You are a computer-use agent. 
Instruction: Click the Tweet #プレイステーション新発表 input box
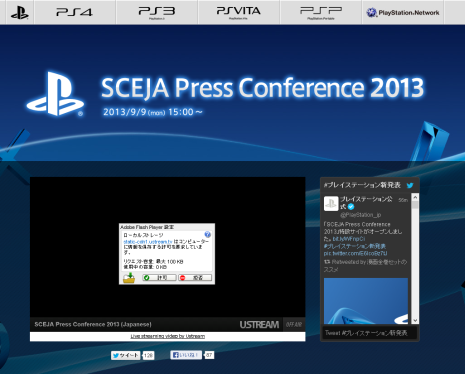click(369, 333)
